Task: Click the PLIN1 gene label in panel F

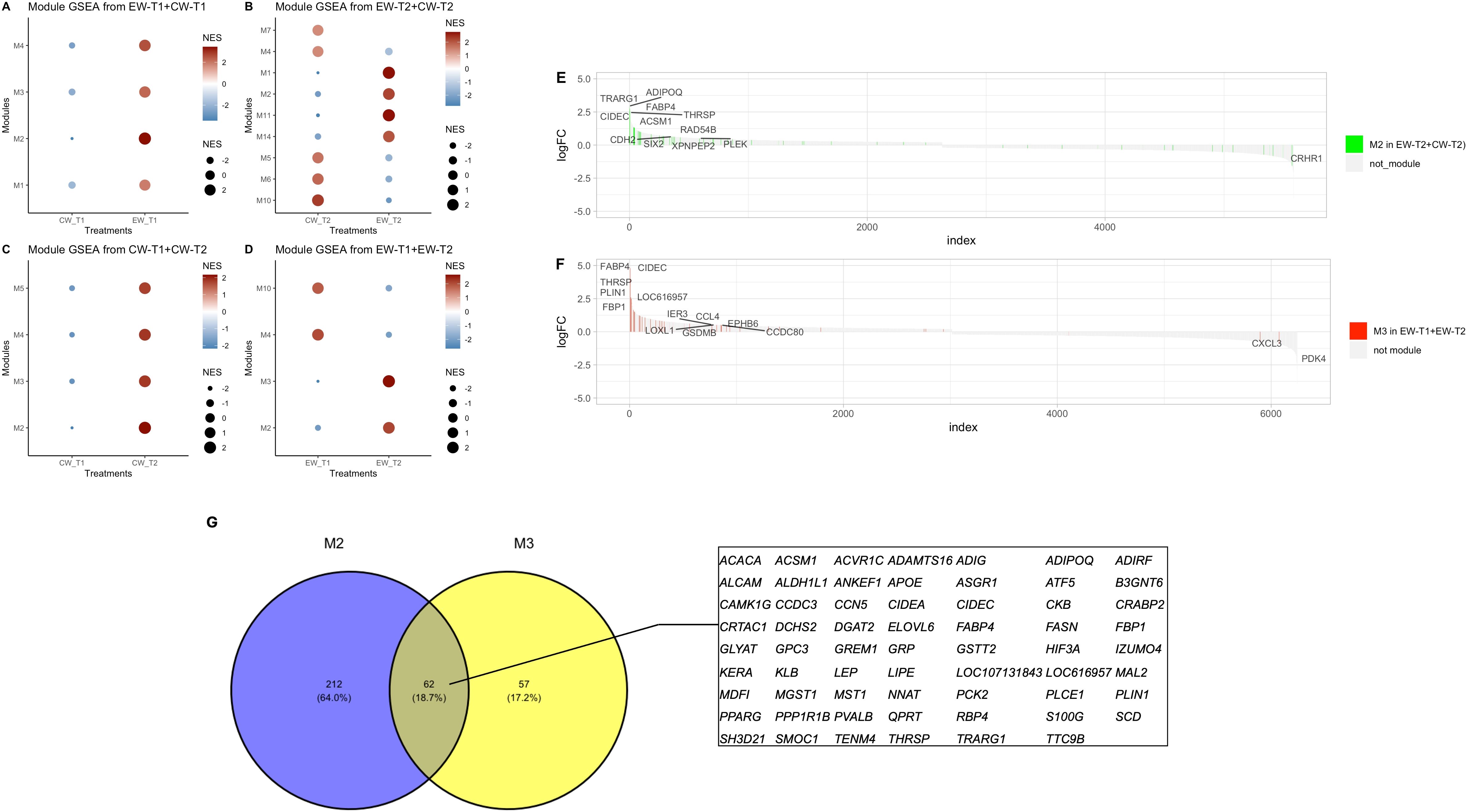Action: (612, 293)
